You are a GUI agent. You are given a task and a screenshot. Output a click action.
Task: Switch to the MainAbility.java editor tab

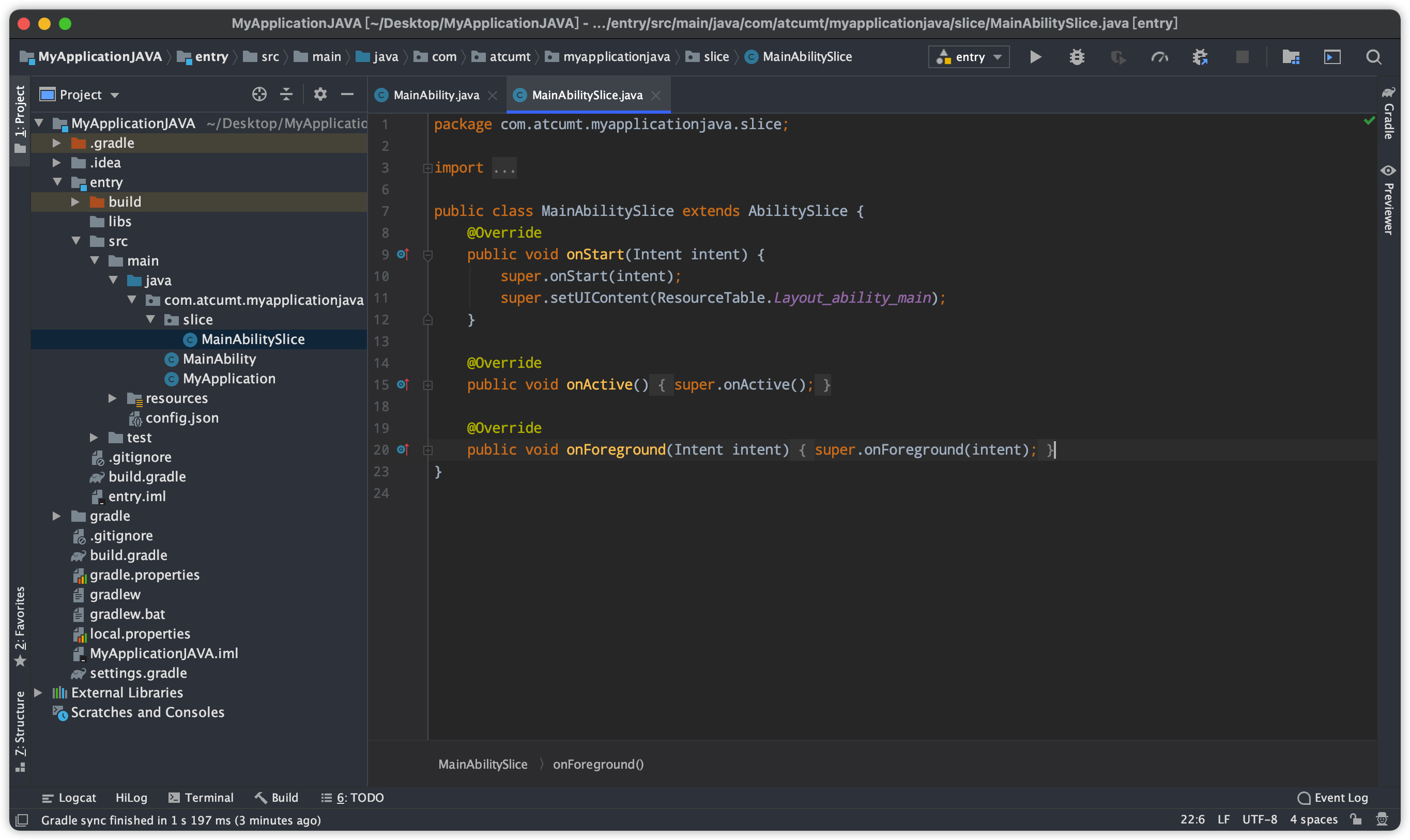[x=436, y=95]
